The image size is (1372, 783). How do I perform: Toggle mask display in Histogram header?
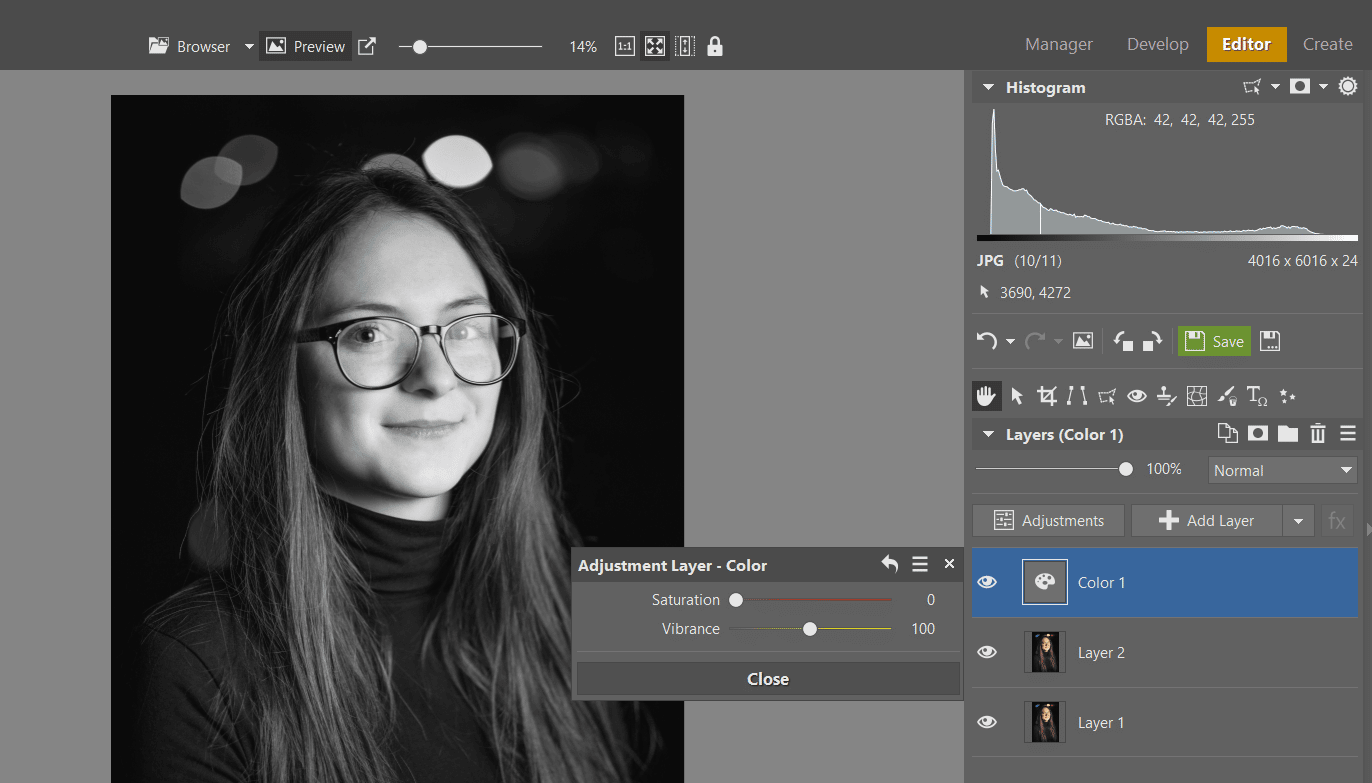point(1300,87)
